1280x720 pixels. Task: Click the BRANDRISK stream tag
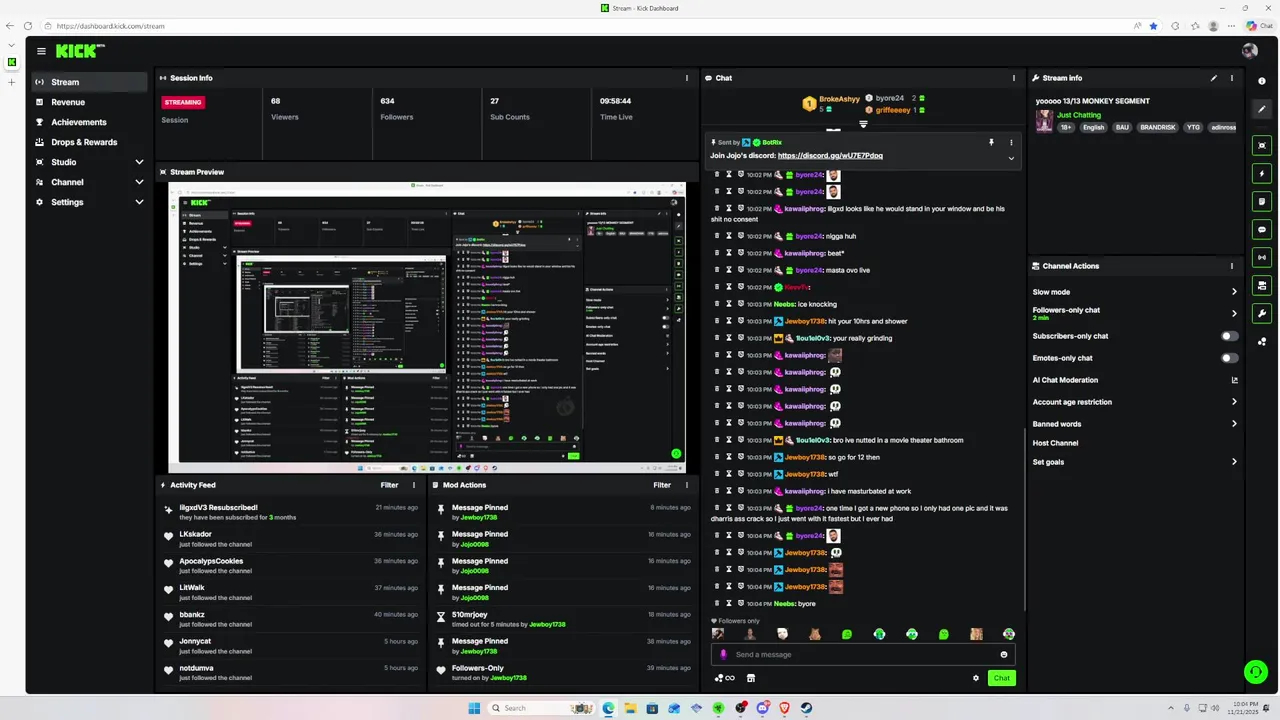1157,127
